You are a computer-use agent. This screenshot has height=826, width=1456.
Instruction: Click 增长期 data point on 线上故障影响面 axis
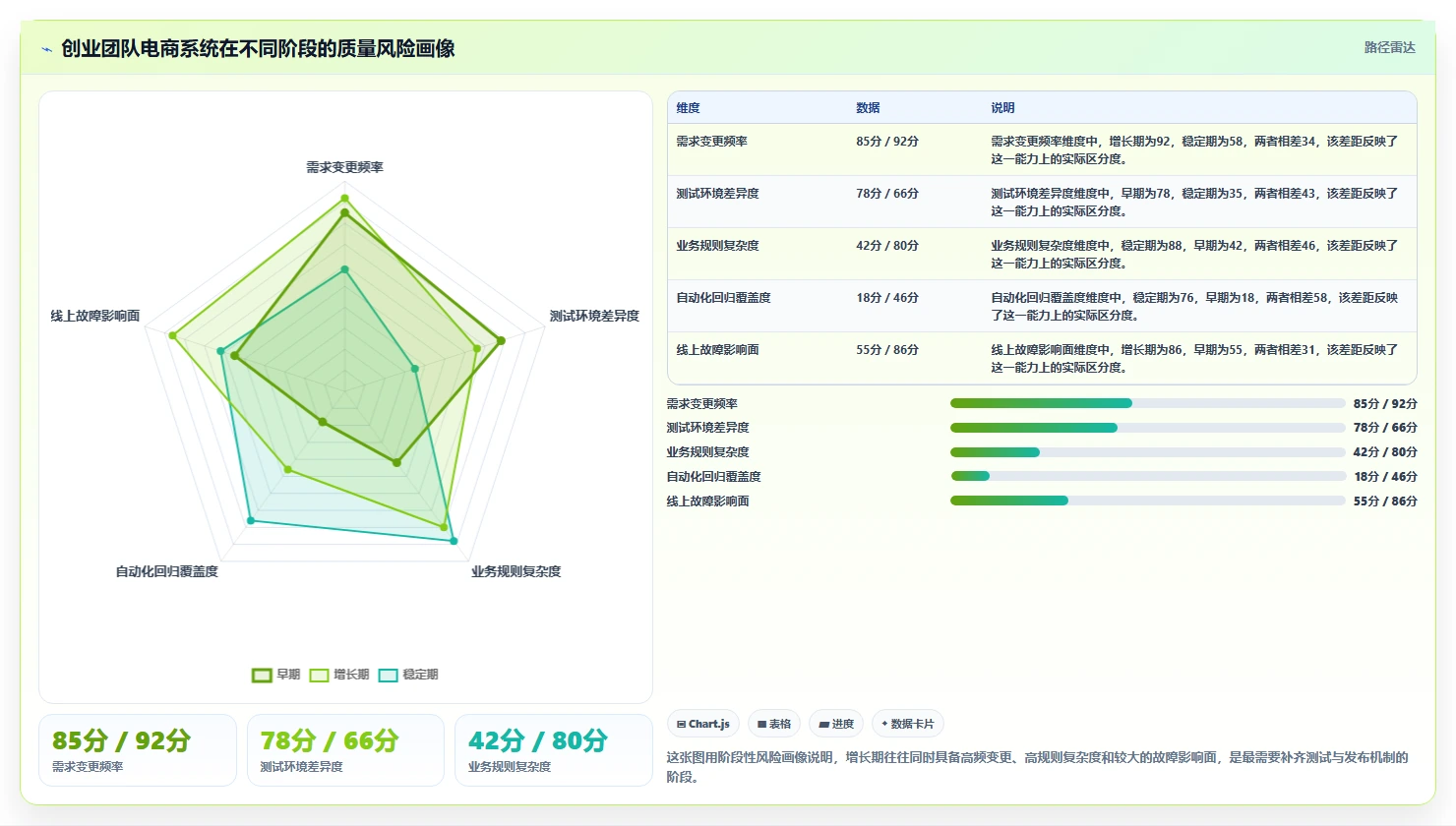(172, 336)
